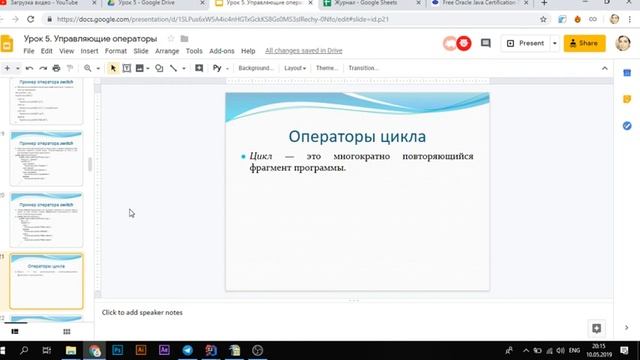This screenshot has width=640, height=360.
Task: Click the Theme button
Action: (x=327, y=68)
